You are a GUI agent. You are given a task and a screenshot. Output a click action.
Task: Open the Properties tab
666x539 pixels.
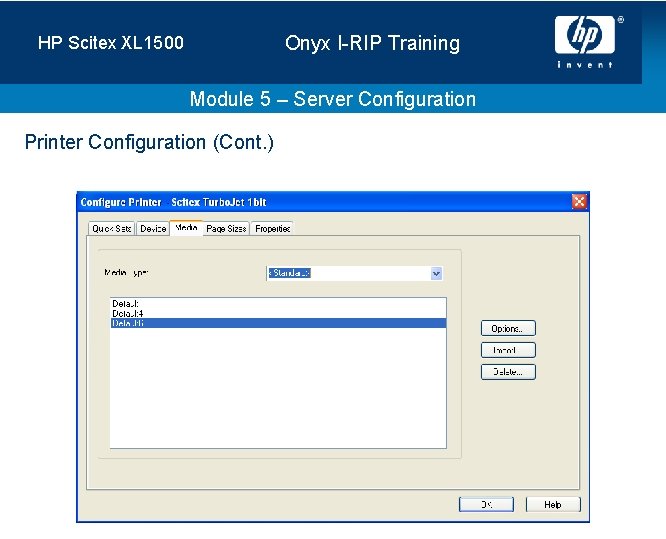272,229
